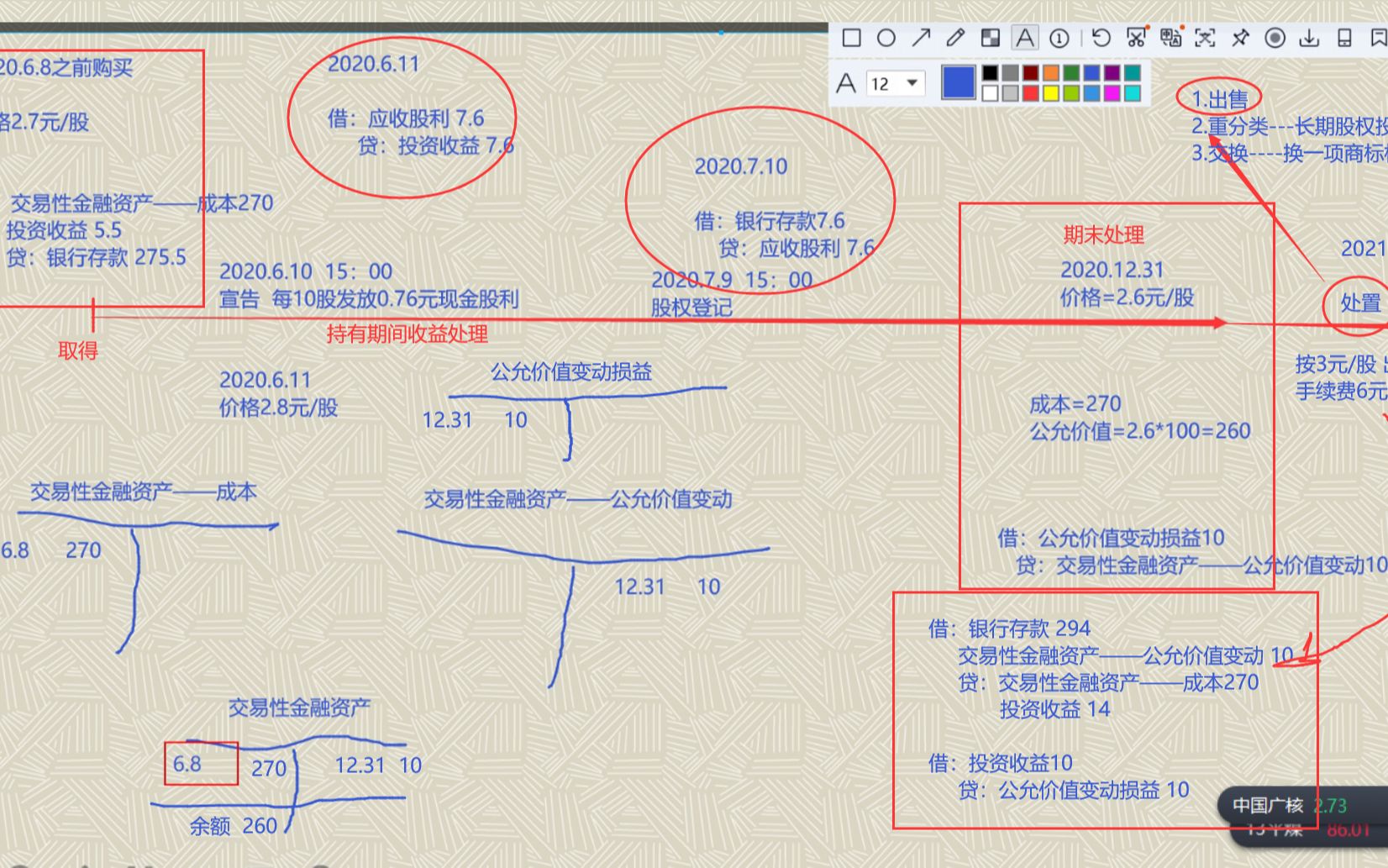
Task: Pick the purple color swatch
Action: pos(1112,73)
